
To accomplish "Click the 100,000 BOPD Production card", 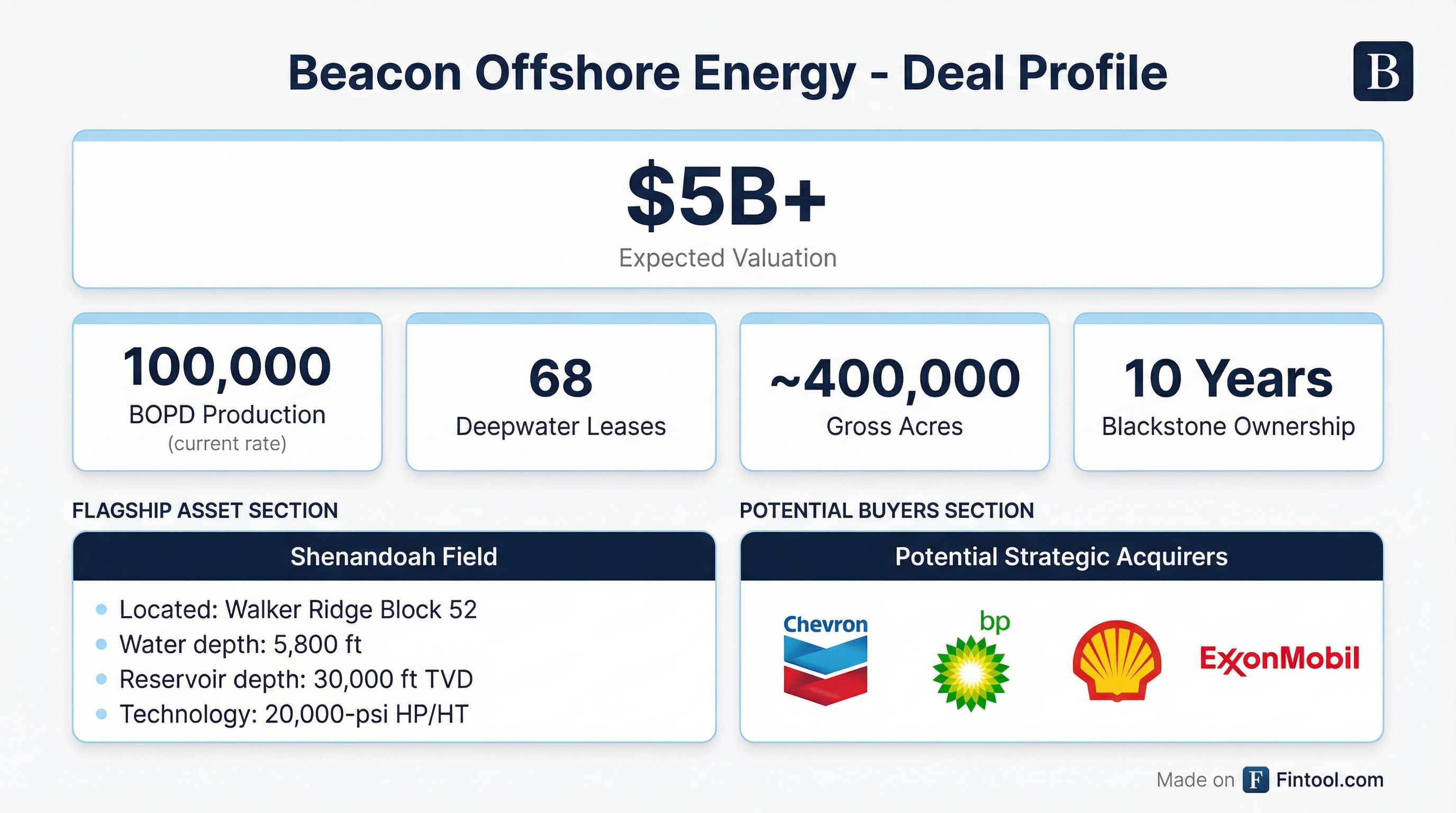I will tap(227, 393).
